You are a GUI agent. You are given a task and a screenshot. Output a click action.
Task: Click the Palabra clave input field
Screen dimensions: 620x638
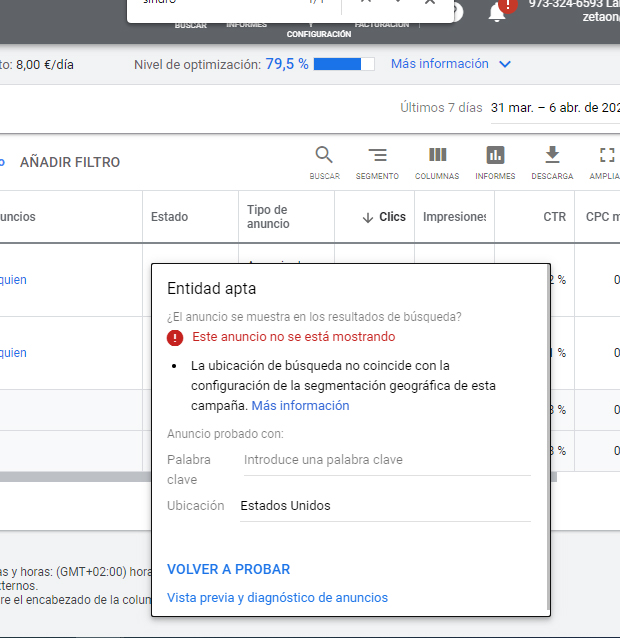tap(385, 460)
